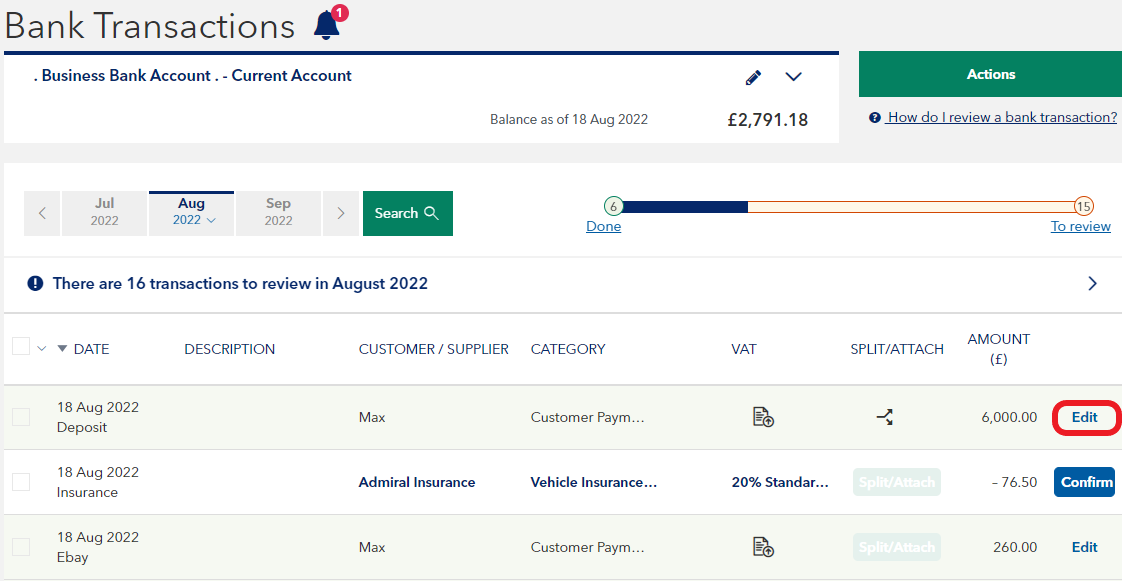Check the Insurance transaction checkbox
This screenshot has height=581, width=1122.
[x=21, y=482]
